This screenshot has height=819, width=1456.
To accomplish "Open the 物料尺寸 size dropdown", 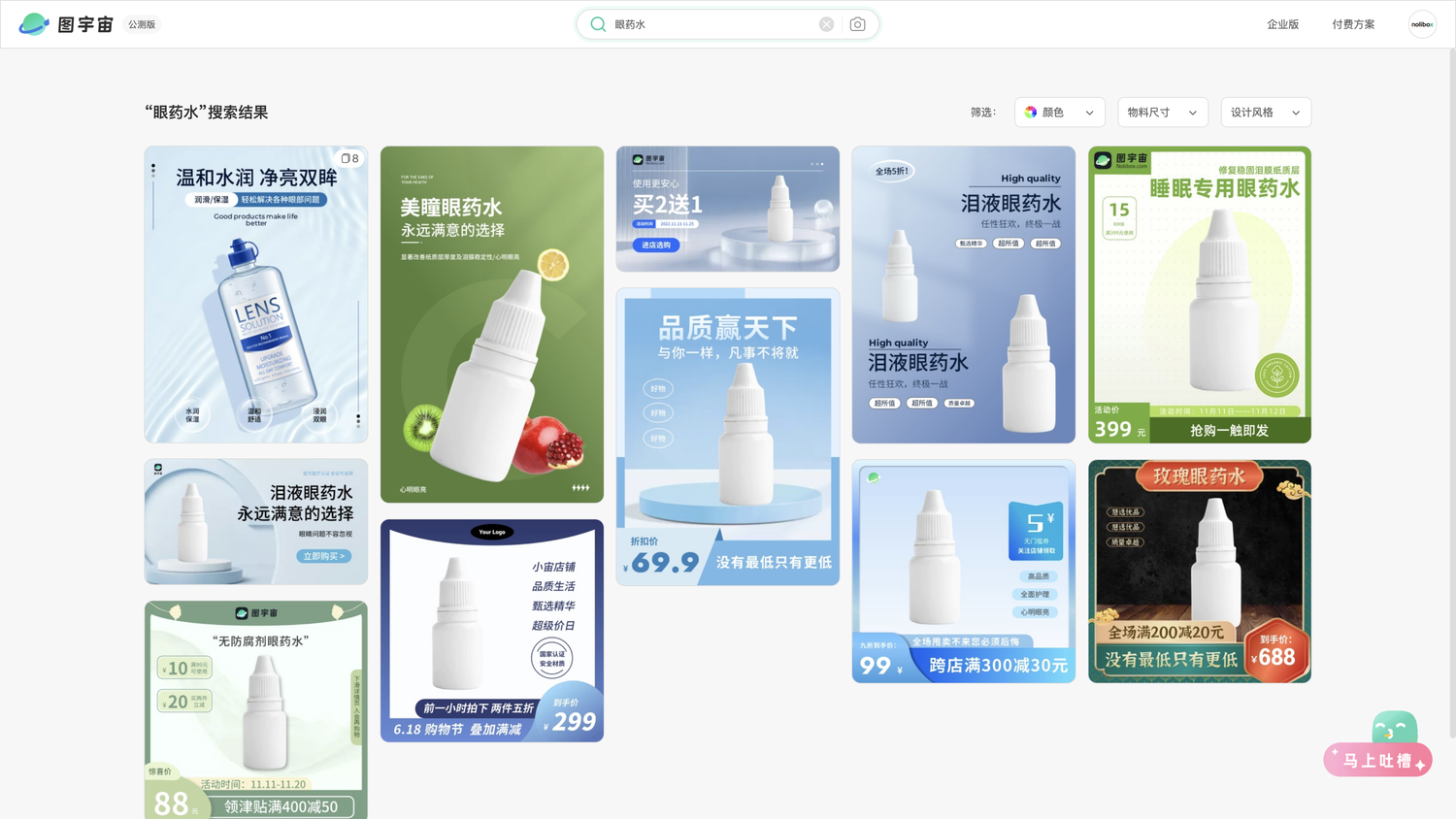I will pyautogui.click(x=1163, y=113).
